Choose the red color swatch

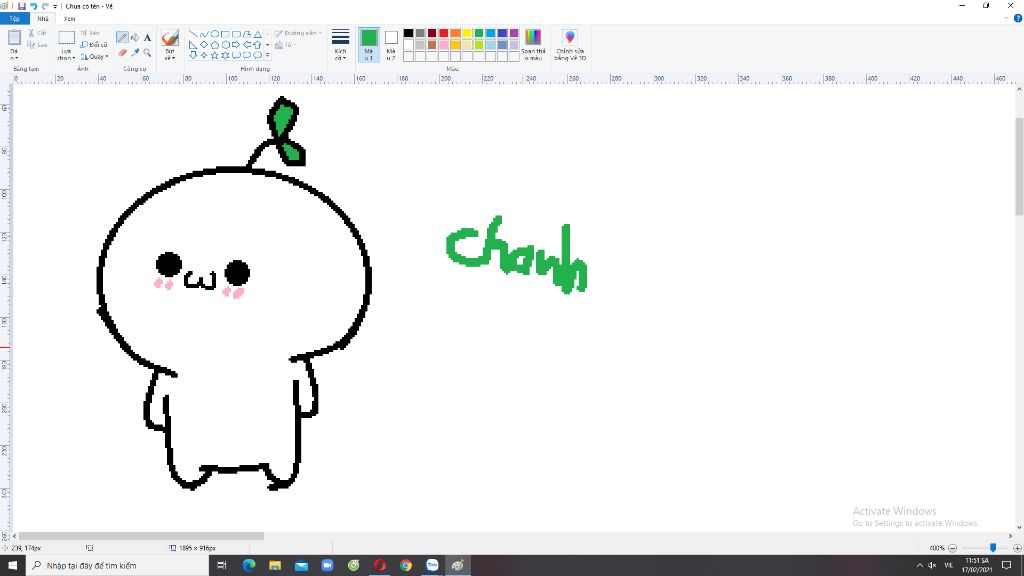coord(443,33)
